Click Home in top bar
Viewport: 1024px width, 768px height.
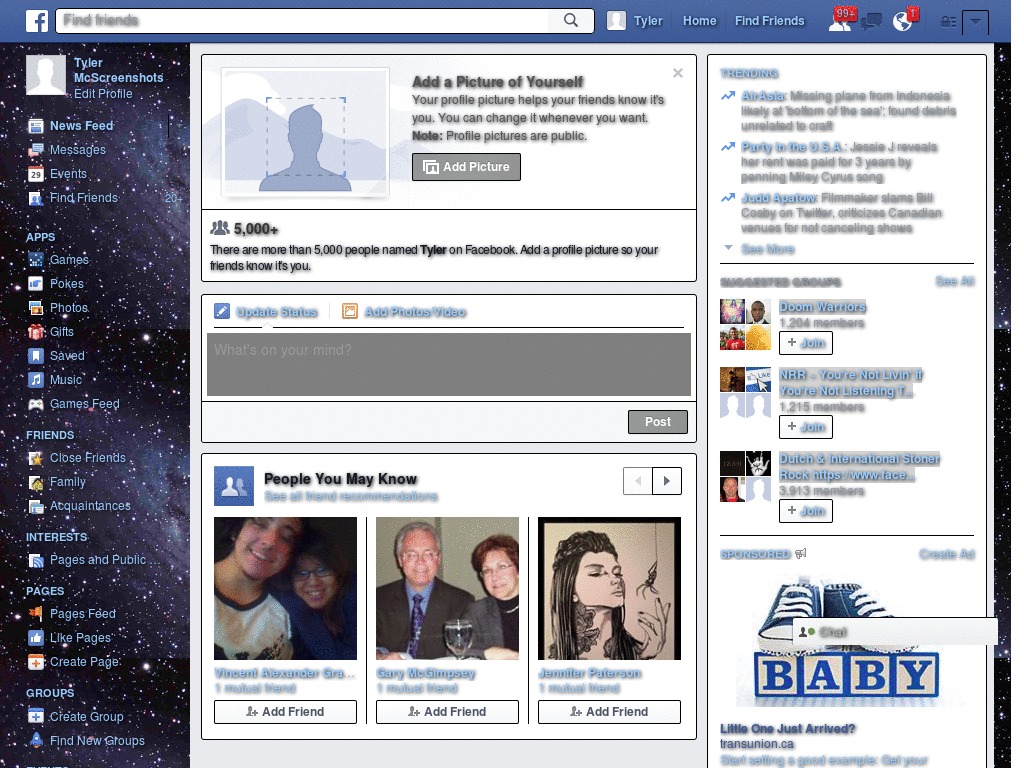pos(699,21)
